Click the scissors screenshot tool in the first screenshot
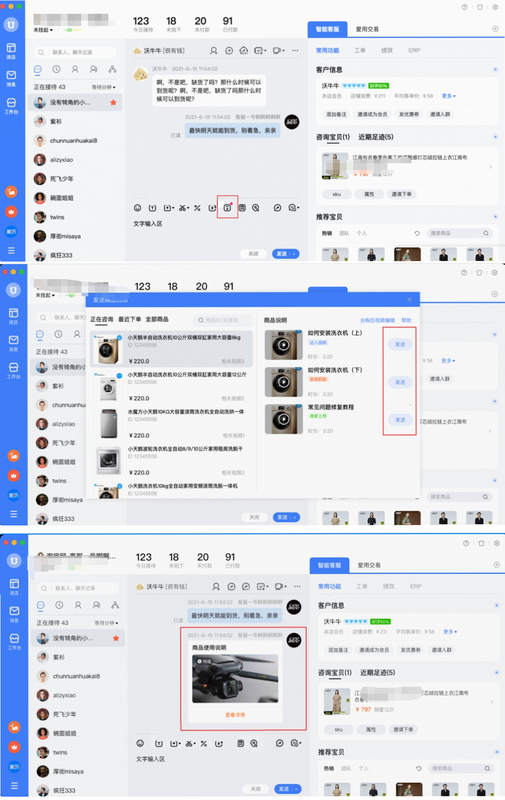Viewport: 505px width, 800px height. 182,208
